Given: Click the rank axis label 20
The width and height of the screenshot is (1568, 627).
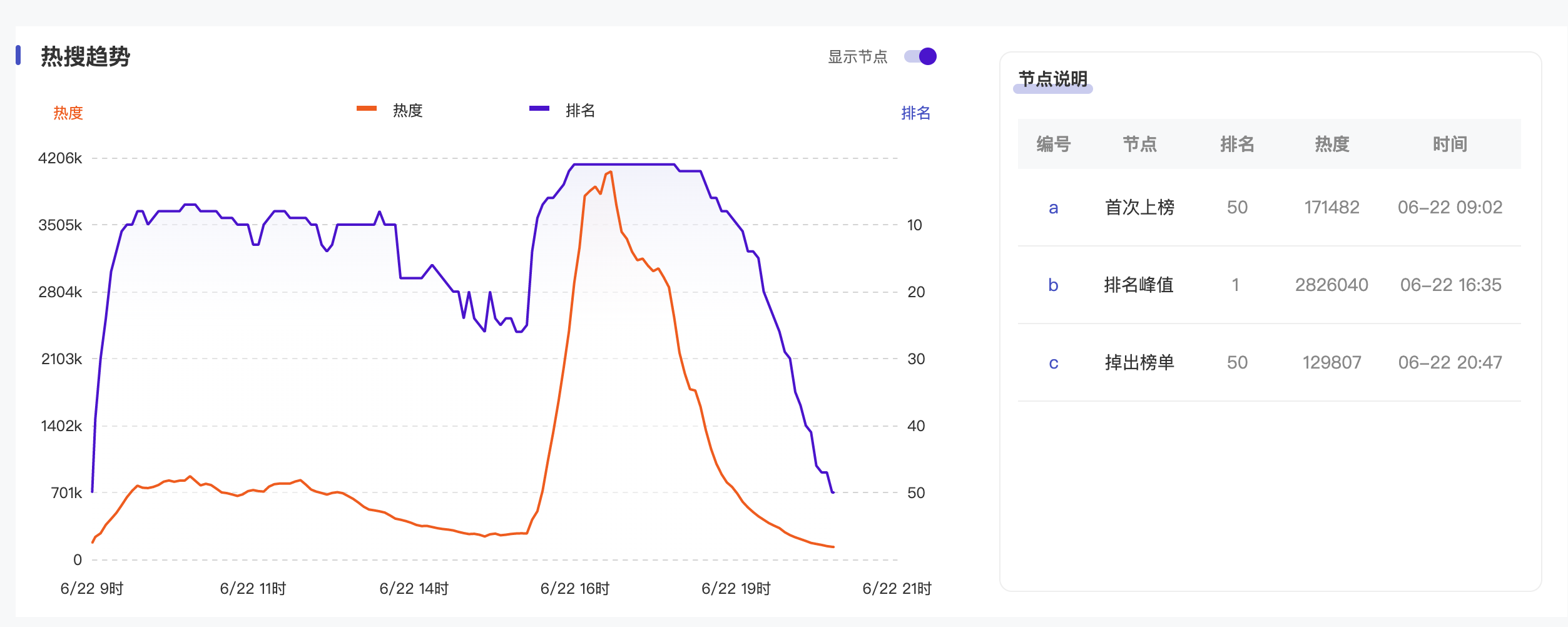Looking at the screenshot, I should pos(916,292).
